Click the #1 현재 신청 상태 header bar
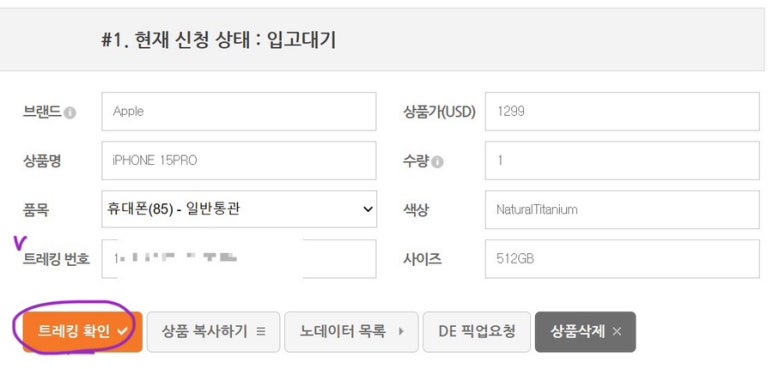Image resolution: width=773 pixels, height=369 pixels. (x=382, y=40)
